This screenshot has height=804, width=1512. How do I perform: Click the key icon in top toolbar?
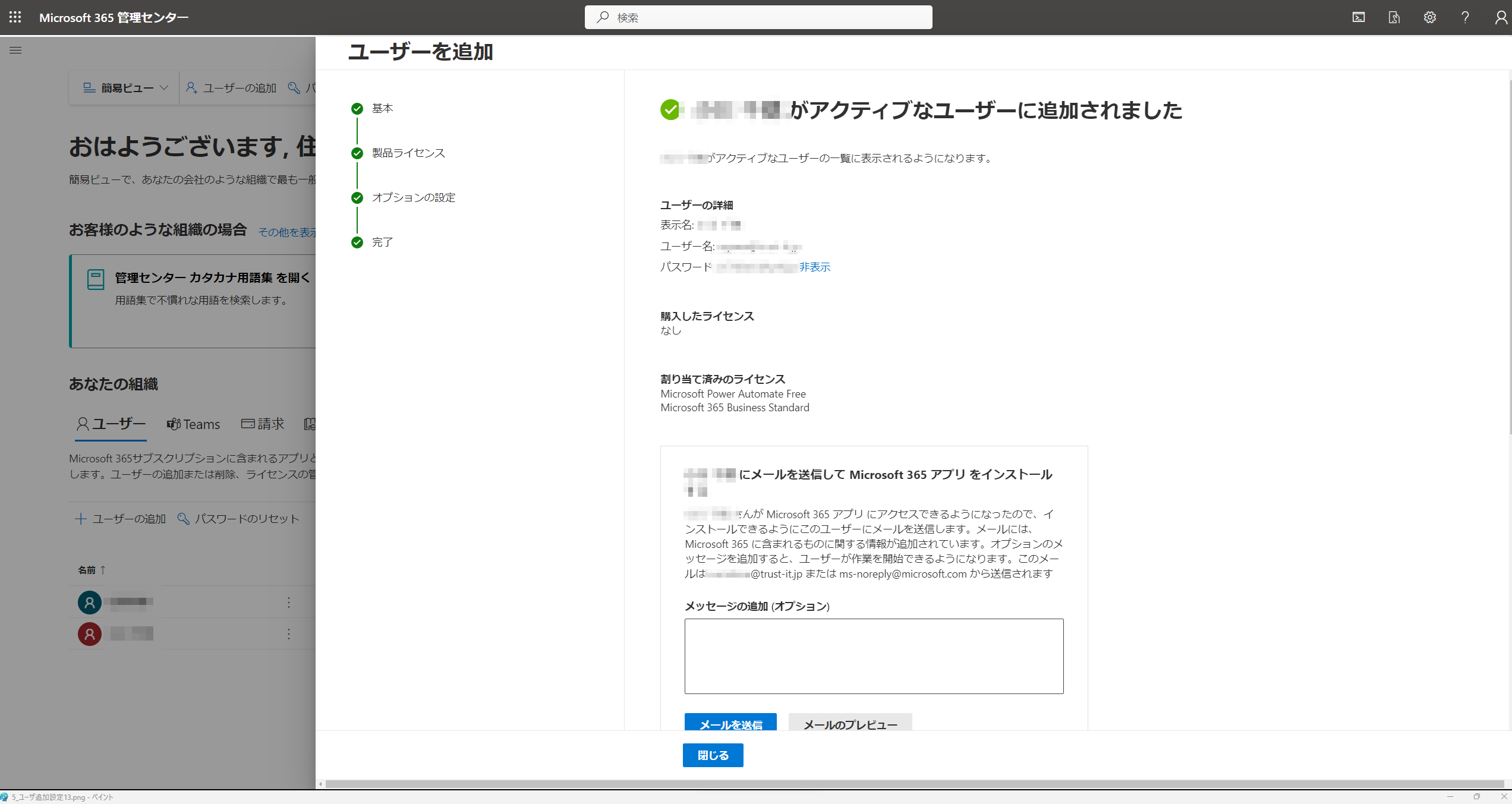pos(294,88)
